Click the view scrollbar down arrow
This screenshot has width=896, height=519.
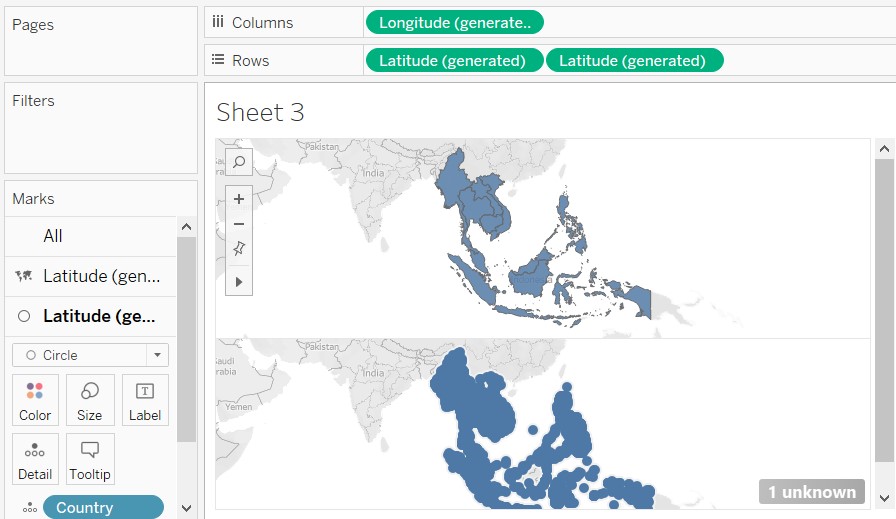pos(885,498)
